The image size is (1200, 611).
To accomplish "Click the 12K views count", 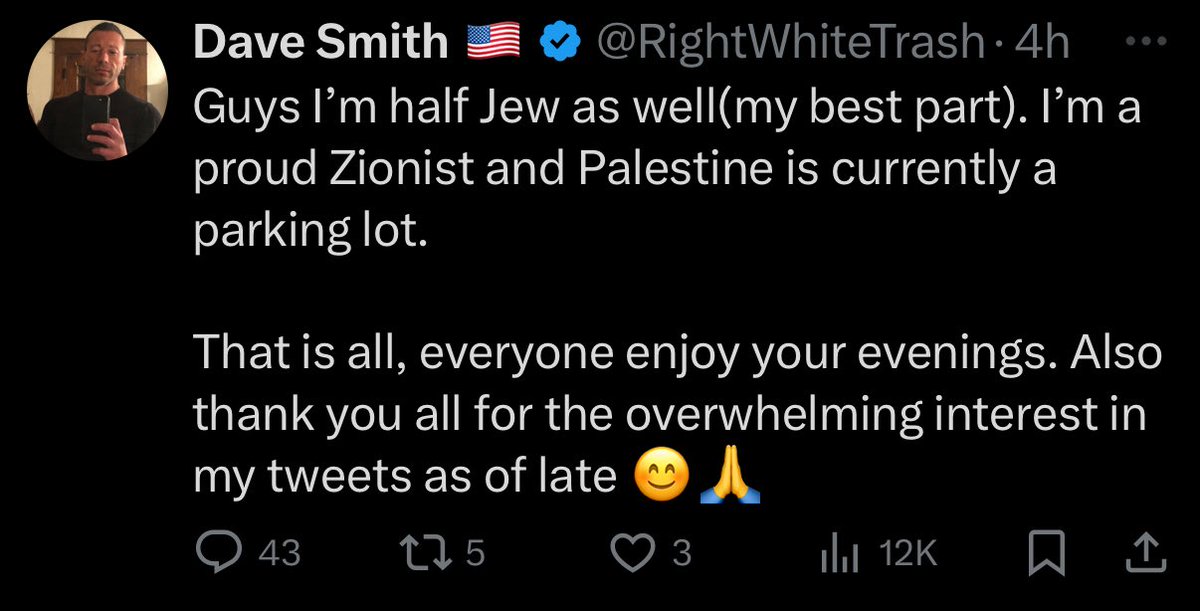I will point(908,554).
